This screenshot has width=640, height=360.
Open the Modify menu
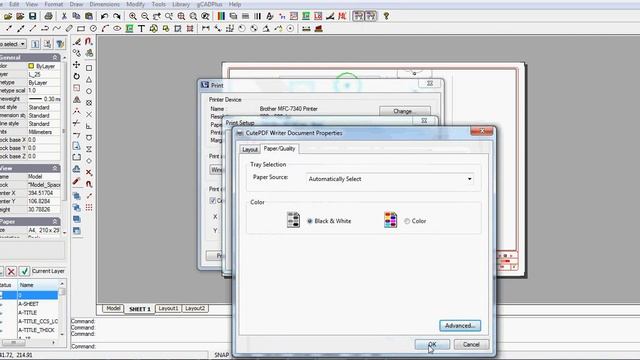[136, 4]
